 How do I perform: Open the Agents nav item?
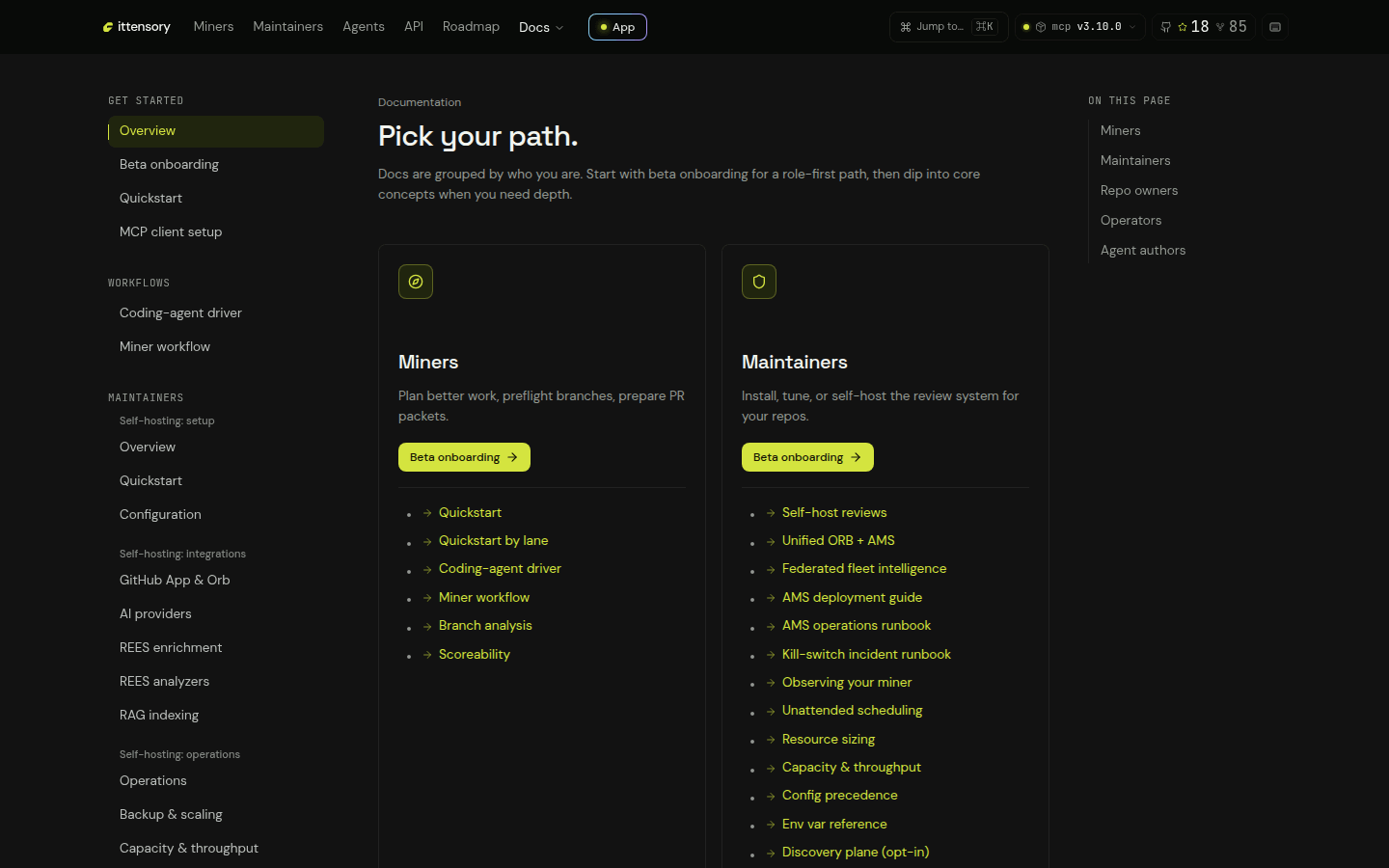point(364,26)
